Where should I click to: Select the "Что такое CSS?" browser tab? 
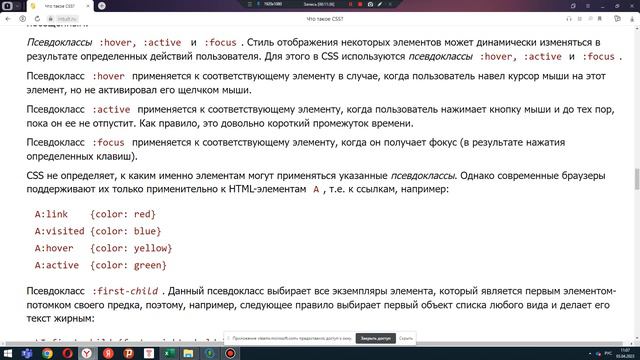click(x=59, y=6)
